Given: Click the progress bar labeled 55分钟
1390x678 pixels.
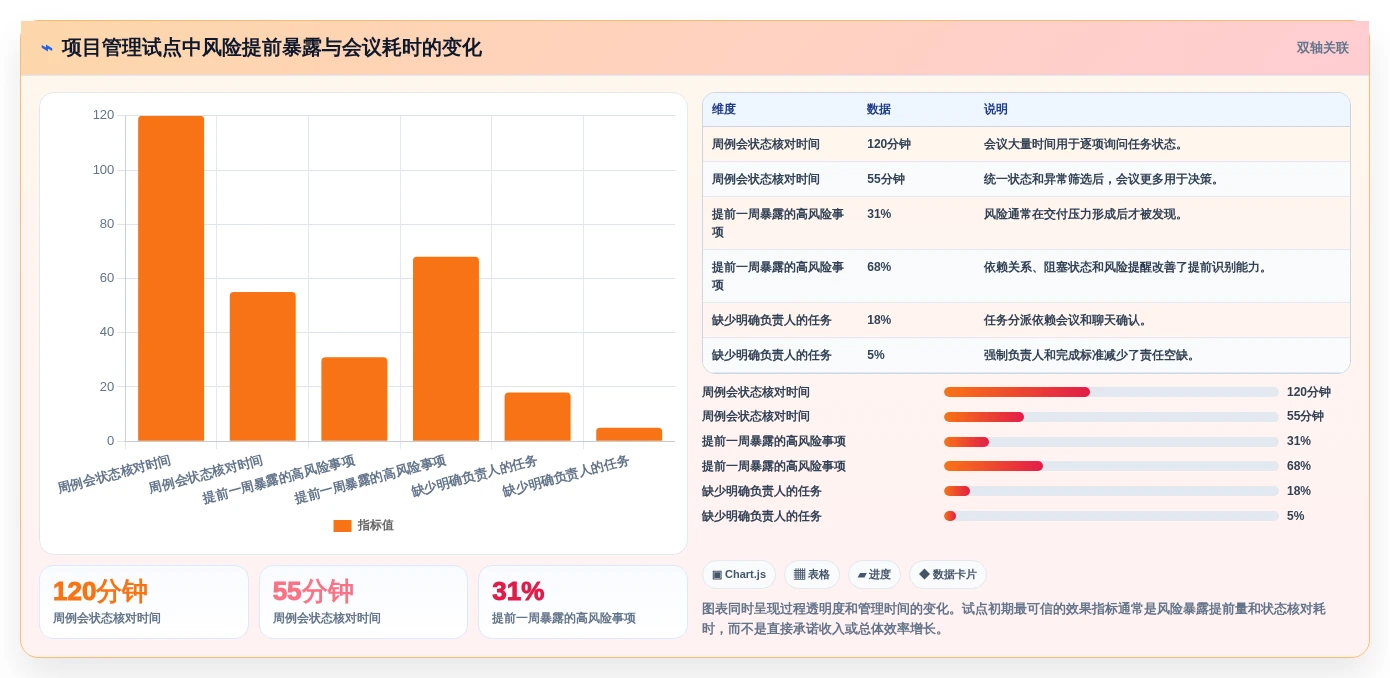Looking at the screenshot, I should pyautogui.click(x=1111, y=416).
